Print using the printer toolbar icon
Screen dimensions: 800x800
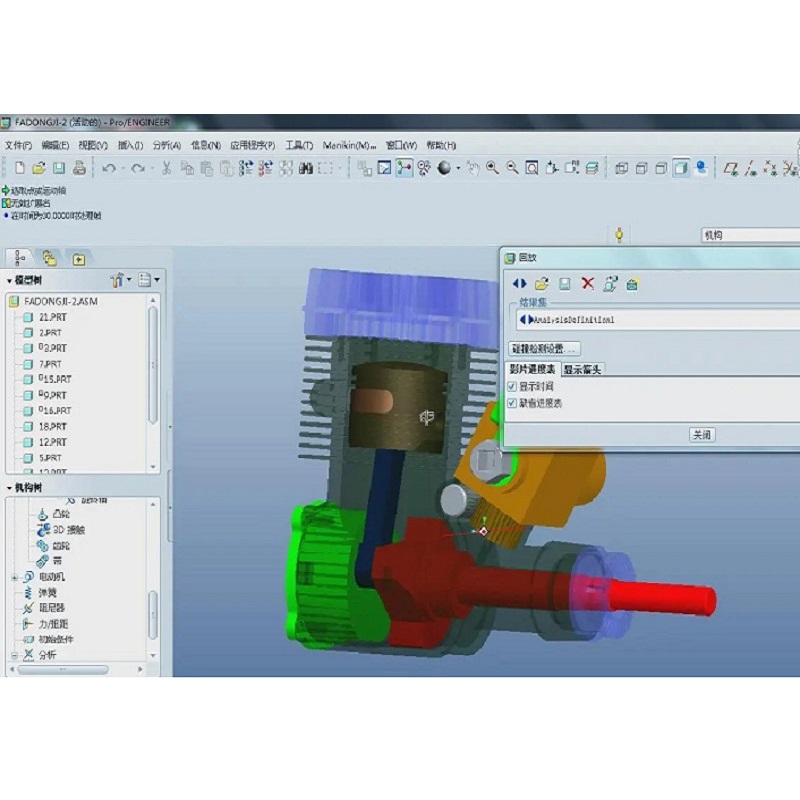pyautogui.click(x=79, y=167)
